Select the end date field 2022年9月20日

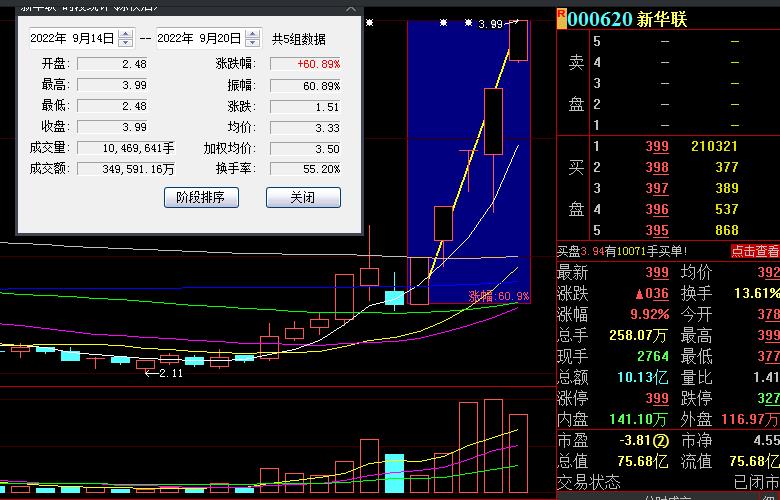[x=198, y=39]
